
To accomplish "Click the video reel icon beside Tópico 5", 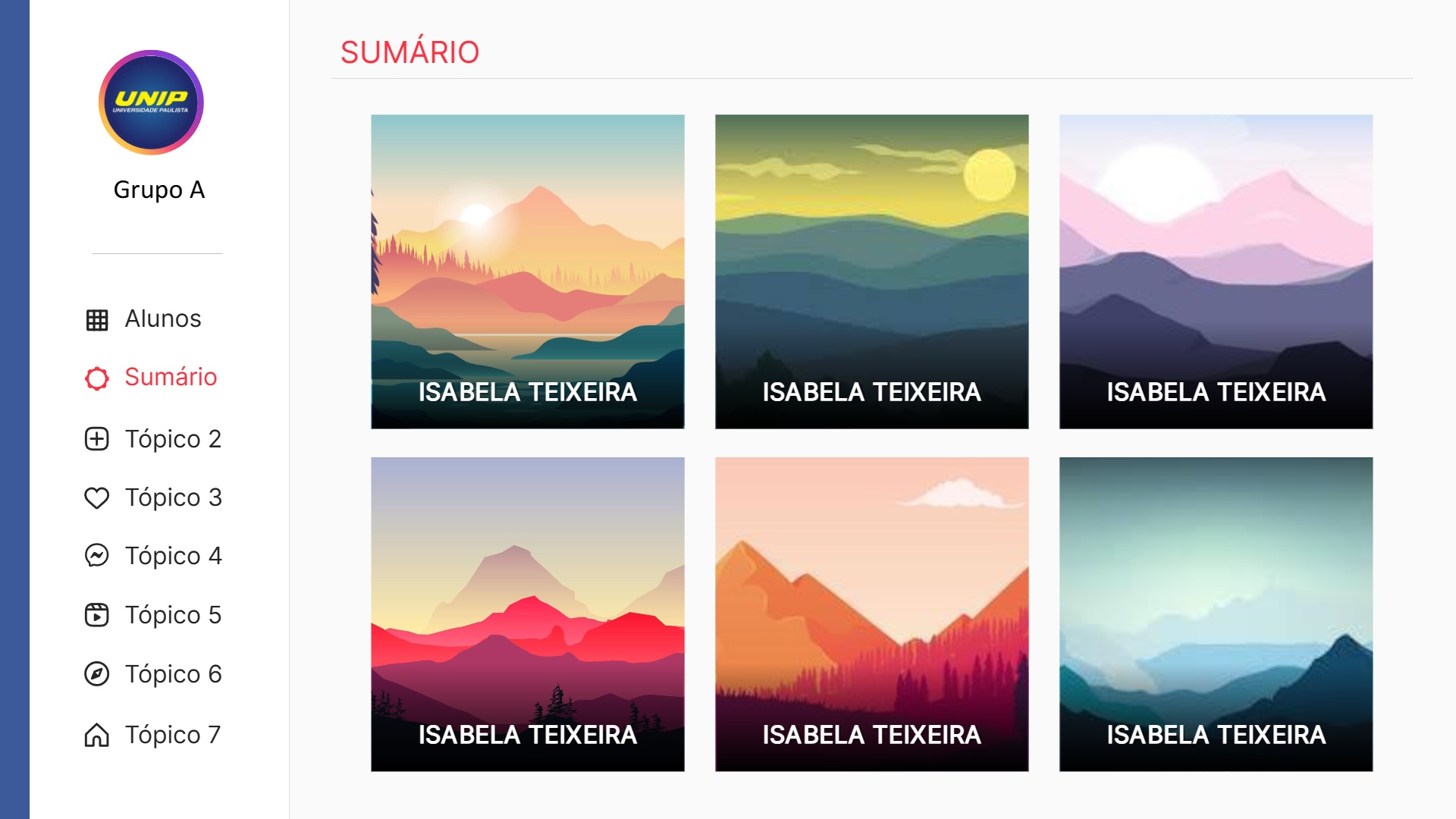I will (97, 615).
